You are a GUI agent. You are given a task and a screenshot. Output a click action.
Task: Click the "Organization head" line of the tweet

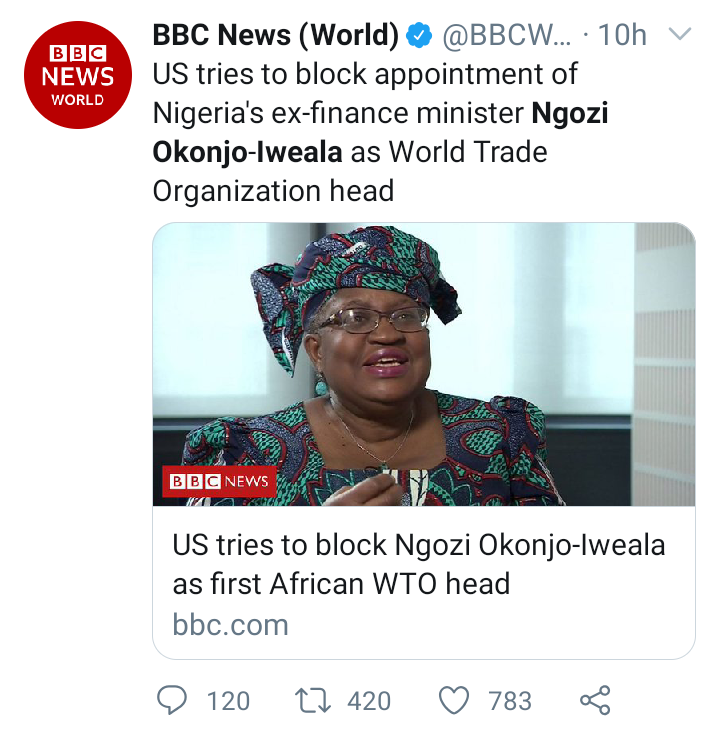coord(273,190)
